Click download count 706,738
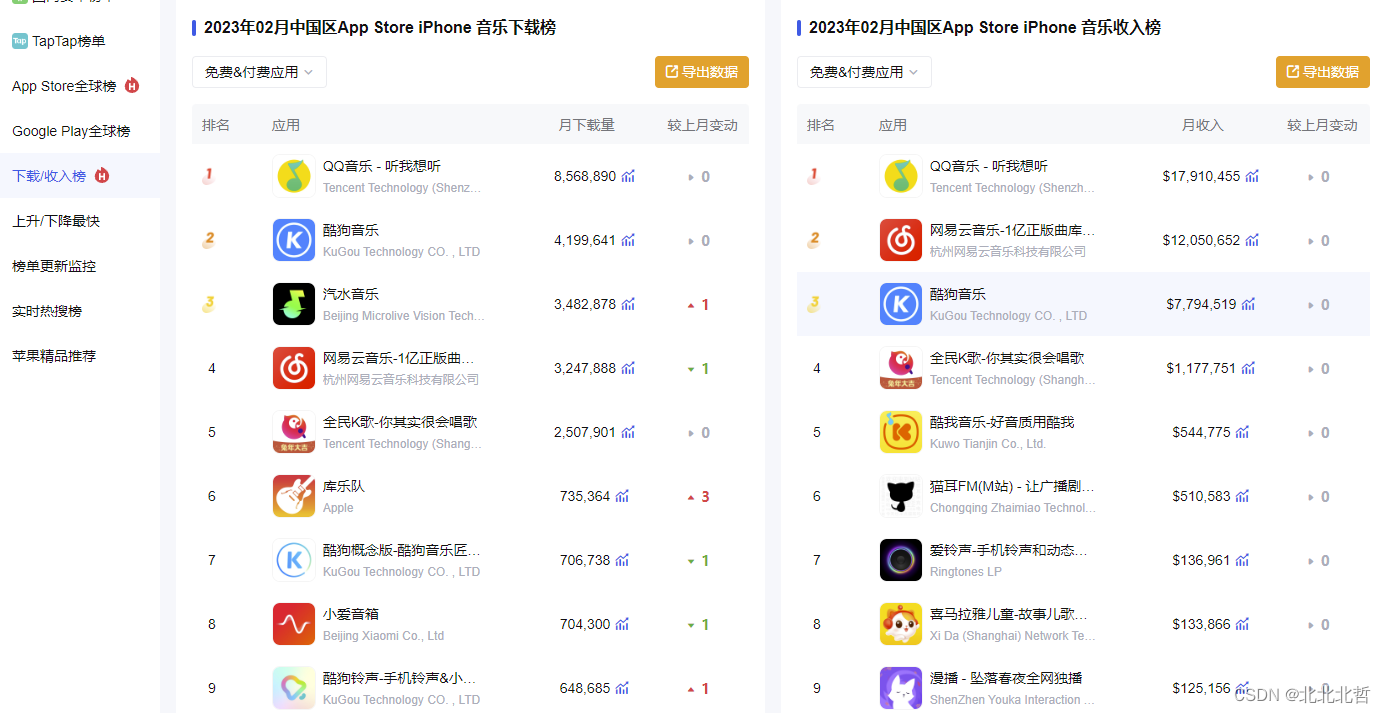1386x713 pixels. pyautogui.click(x=585, y=560)
